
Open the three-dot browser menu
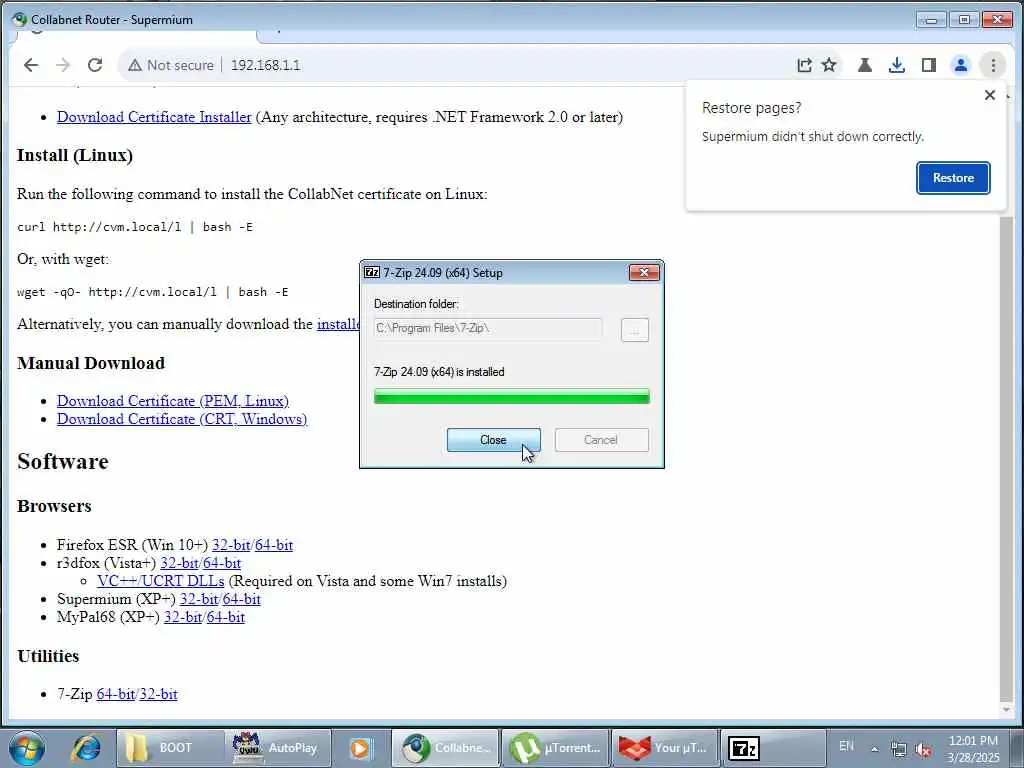point(993,65)
